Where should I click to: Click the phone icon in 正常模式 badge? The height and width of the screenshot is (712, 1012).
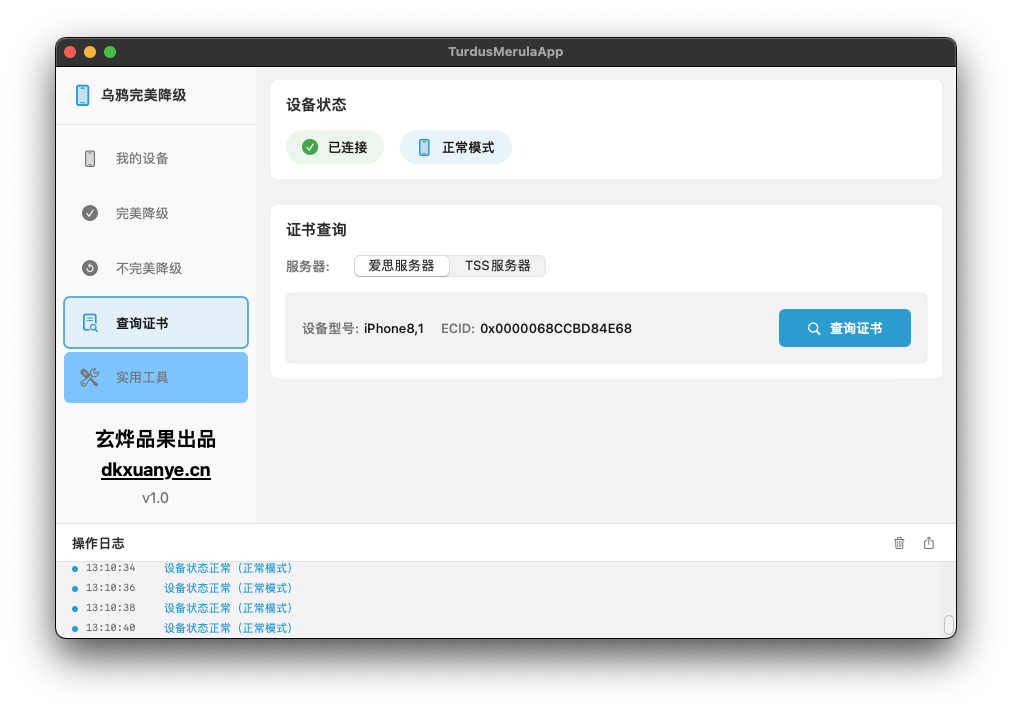tap(424, 147)
